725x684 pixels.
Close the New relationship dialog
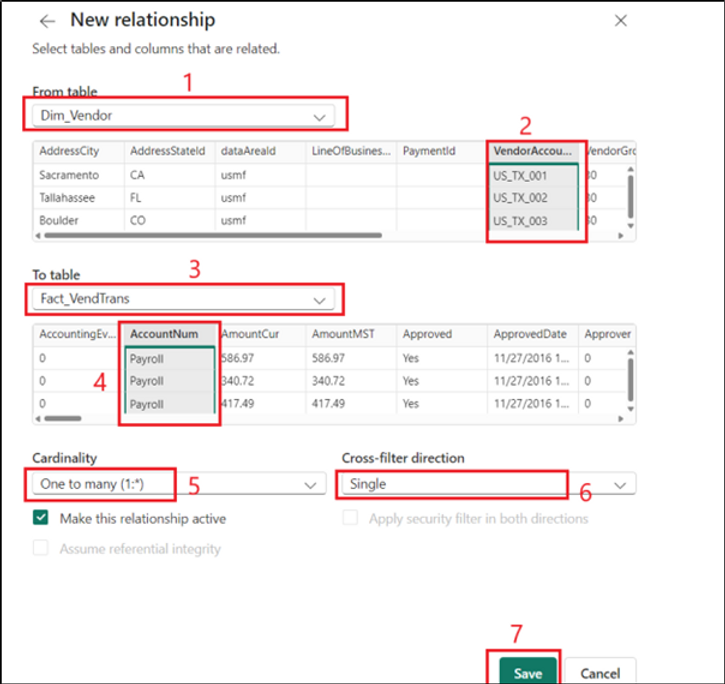[x=620, y=21]
